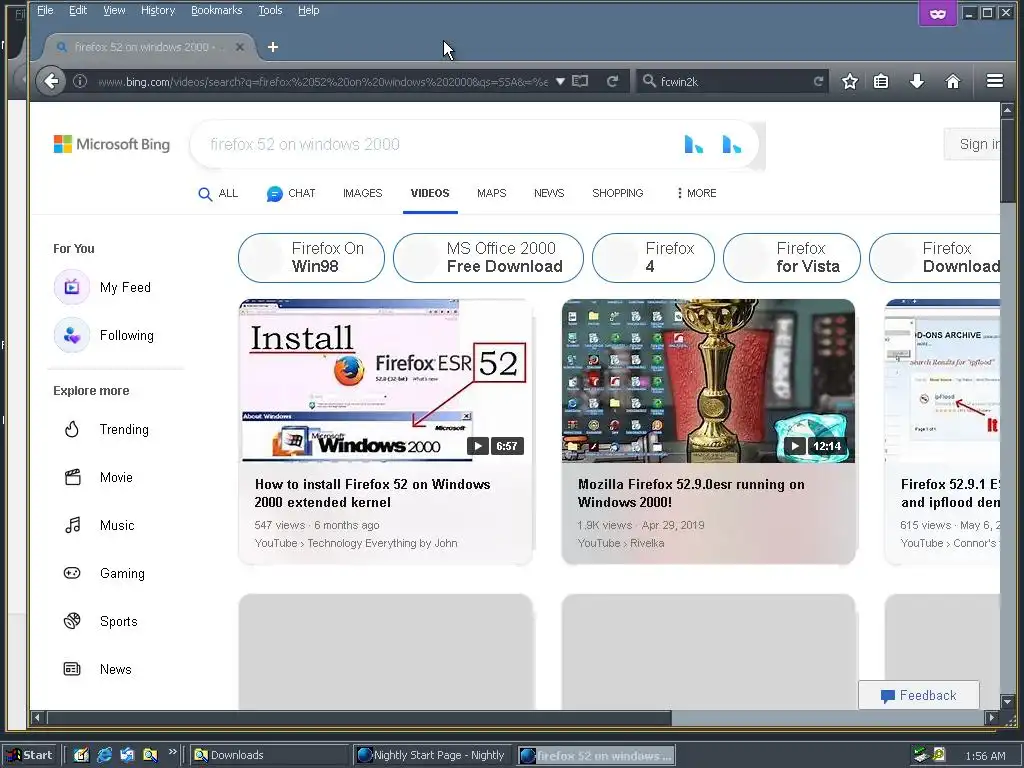Open the Tools menu
The height and width of the screenshot is (768, 1024).
click(x=270, y=10)
